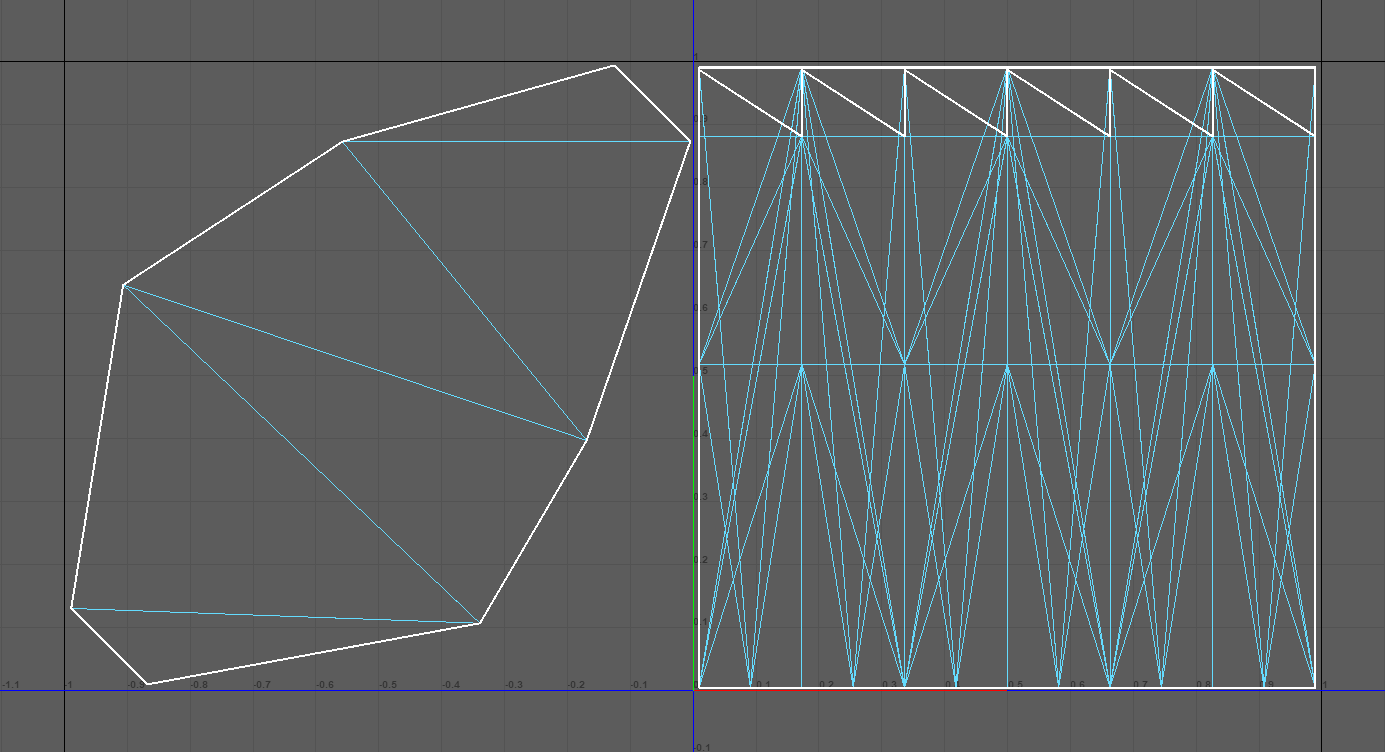Select rightmost vertex of the left UV polygon
This screenshot has width=1385, height=752.
pos(690,141)
